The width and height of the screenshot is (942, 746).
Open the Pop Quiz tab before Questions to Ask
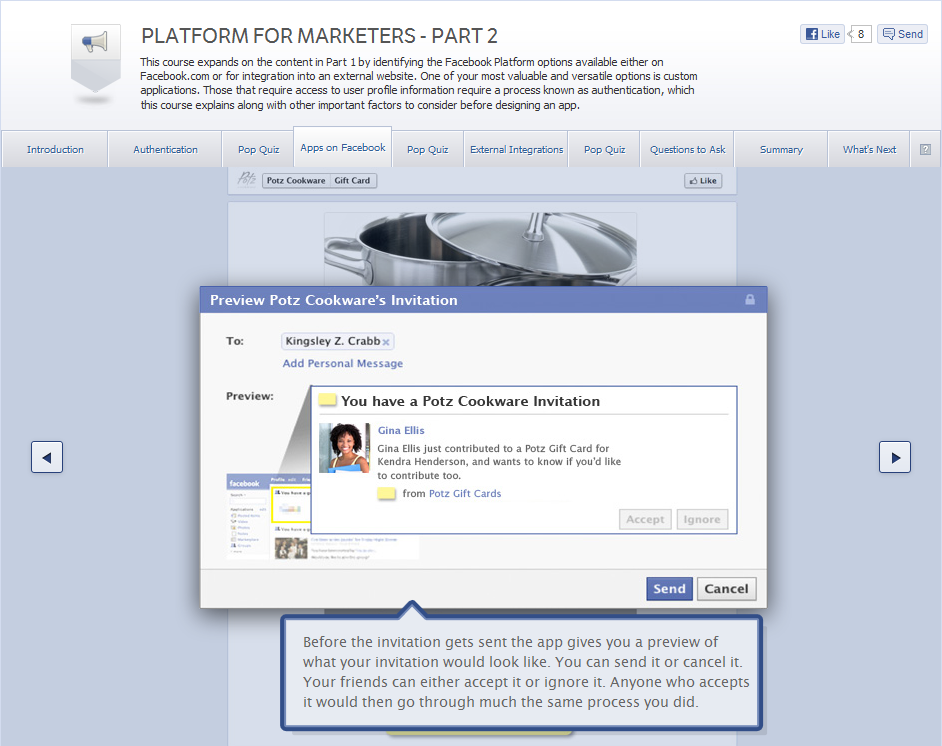coord(604,150)
